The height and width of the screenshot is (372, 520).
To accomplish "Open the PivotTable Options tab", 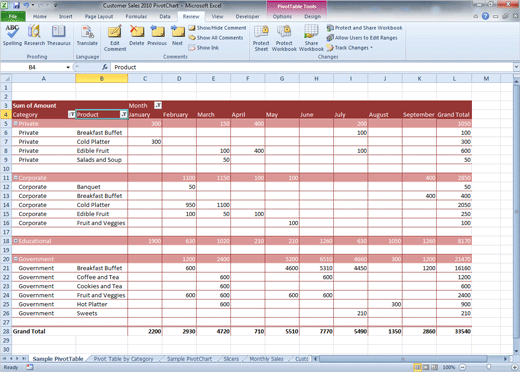I will [282, 16].
